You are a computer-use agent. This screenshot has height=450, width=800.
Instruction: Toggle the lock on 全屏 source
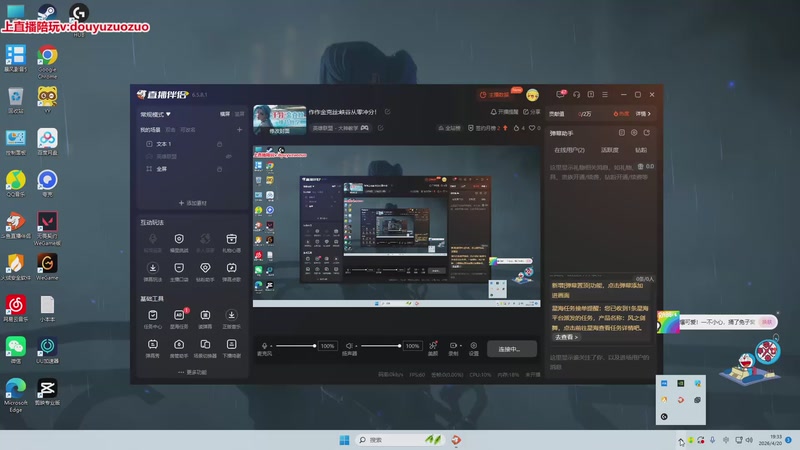coord(219,169)
